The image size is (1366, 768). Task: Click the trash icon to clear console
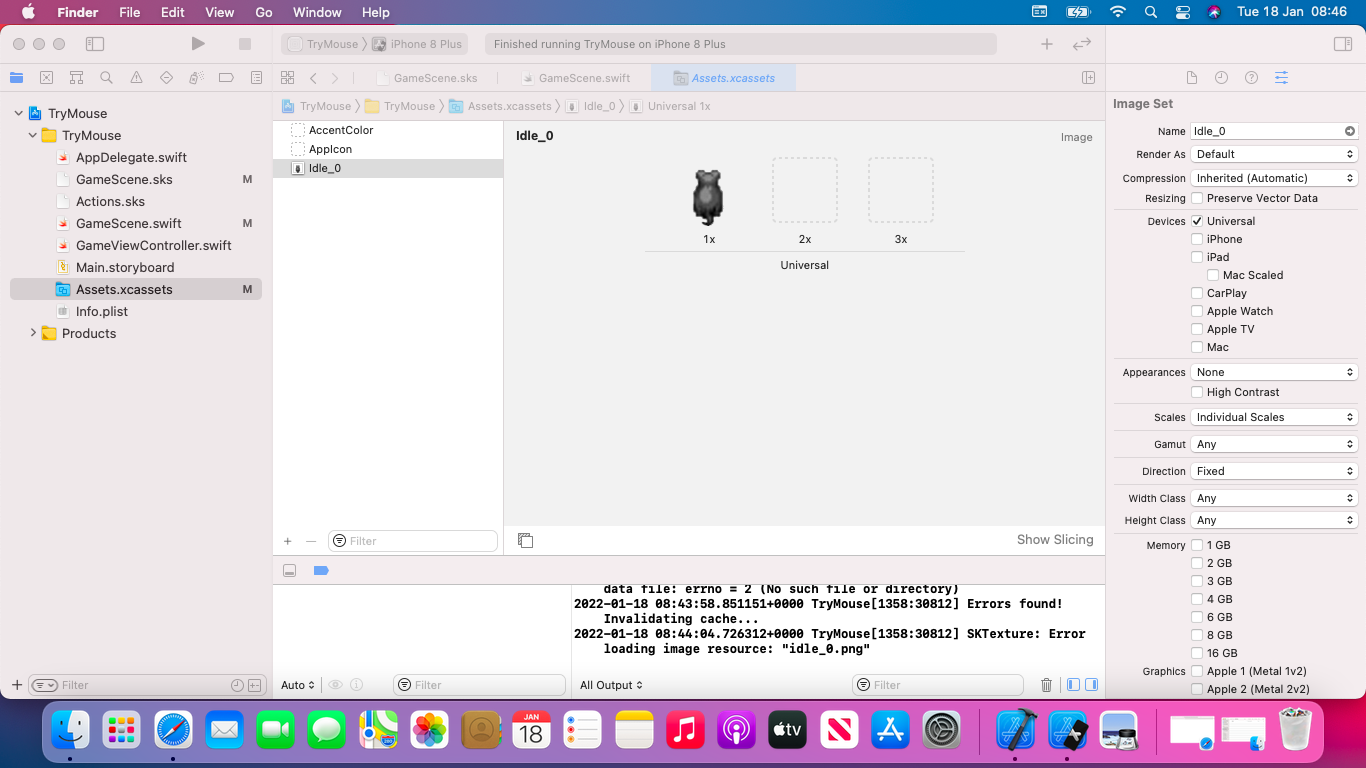(x=1046, y=685)
